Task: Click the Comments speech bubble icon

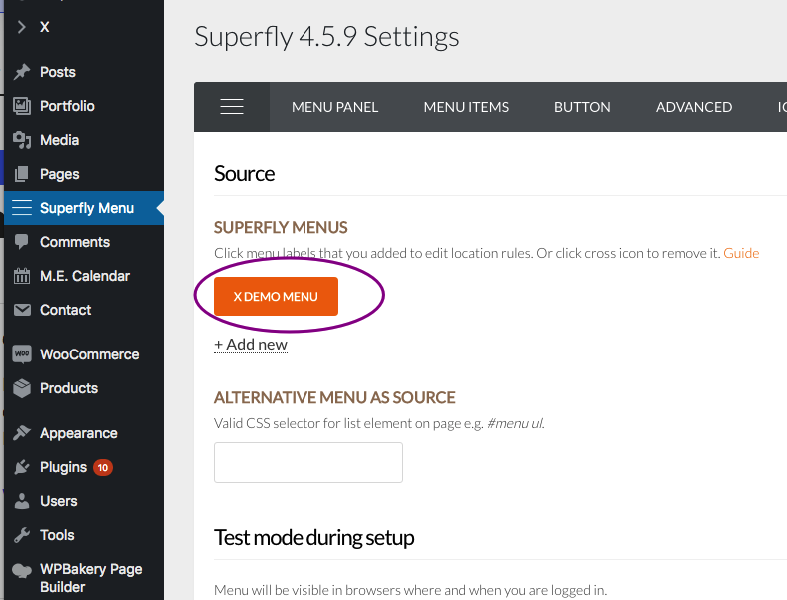Action: tap(22, 242)
